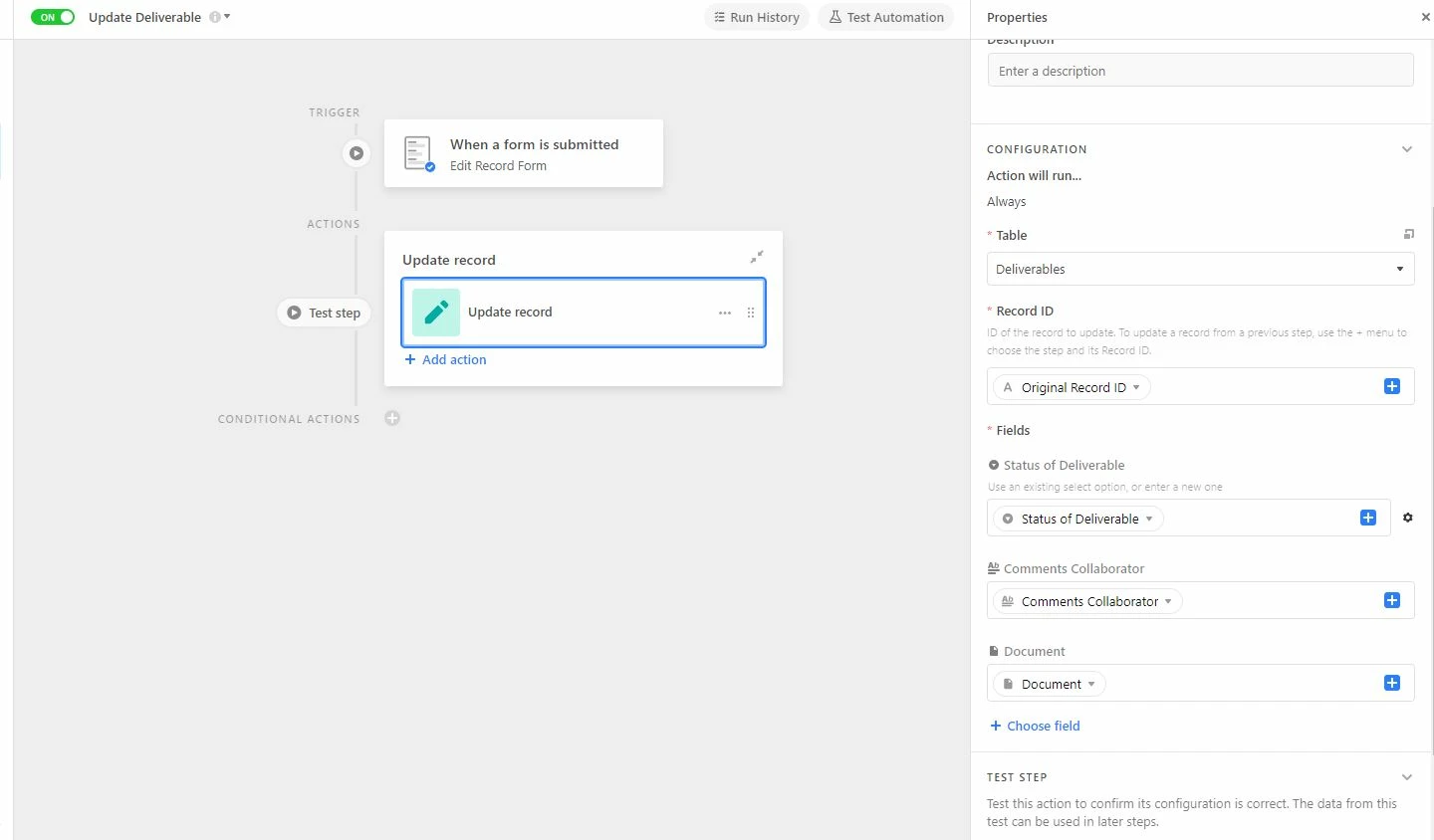Click the Choose field link
Viewport: 1434px width, 840px height.
click(x=1035, y=726)
